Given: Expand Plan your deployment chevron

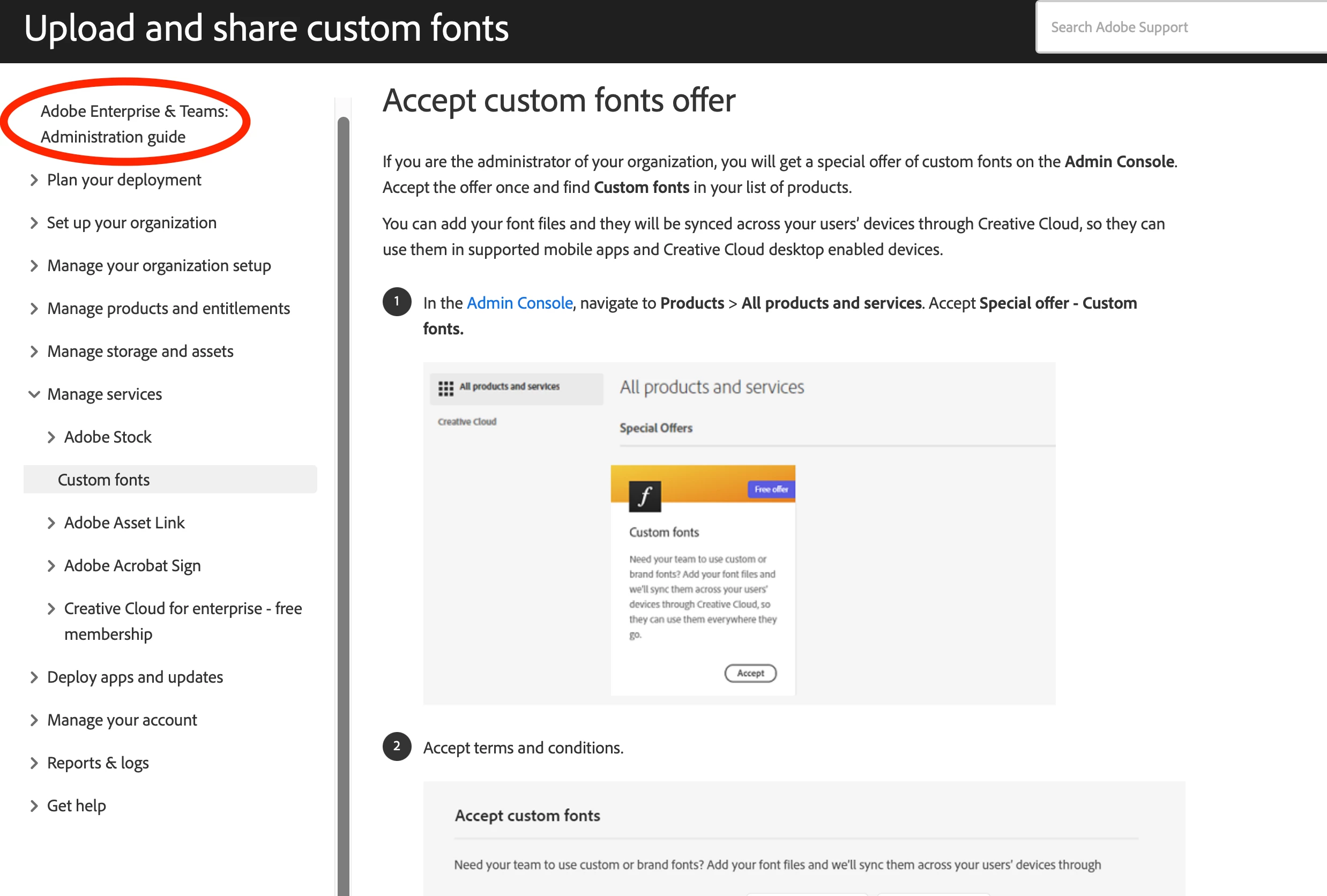Looking at the screenshot, I should pyautogui.click(x=34, y=181).
